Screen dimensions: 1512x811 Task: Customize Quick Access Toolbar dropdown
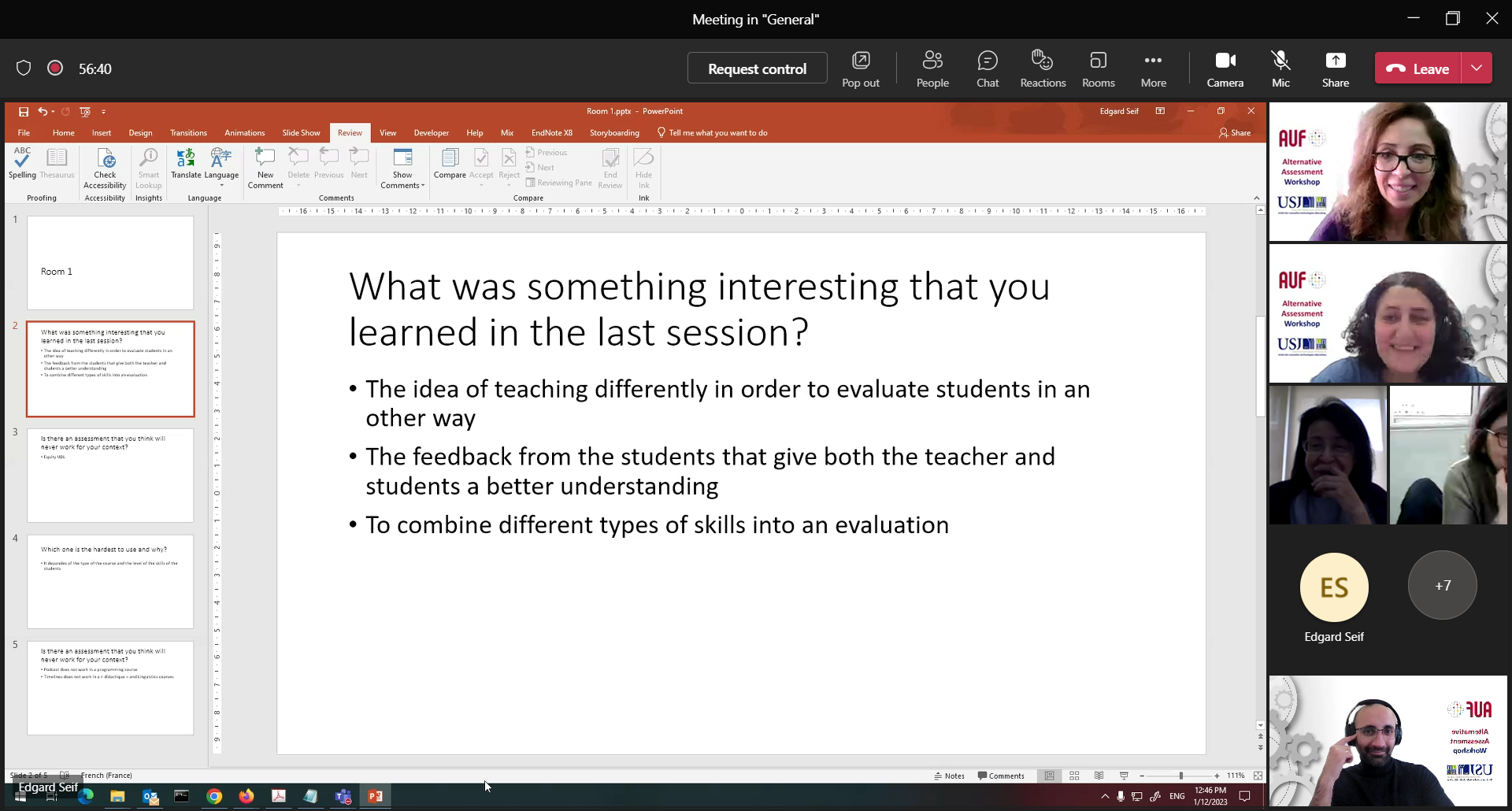(103, 112)
